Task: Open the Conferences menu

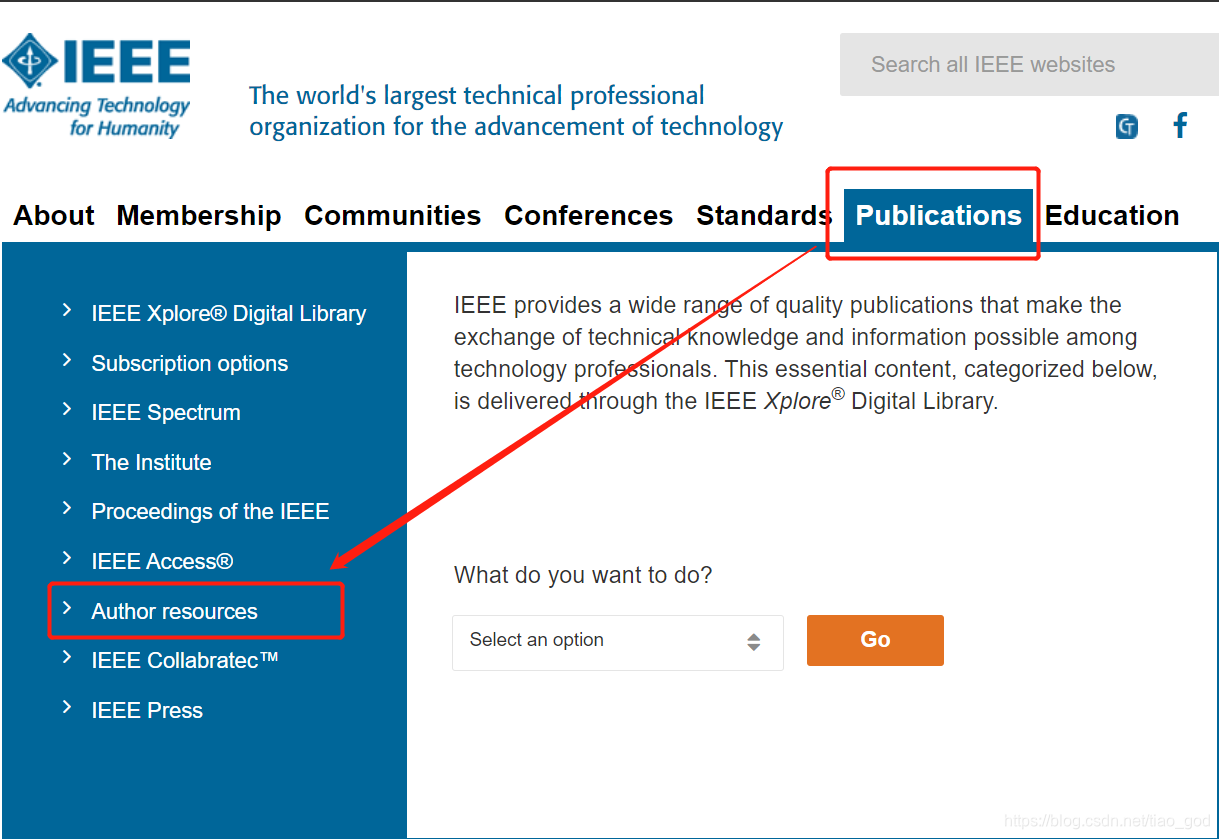Action: point(588,215)
